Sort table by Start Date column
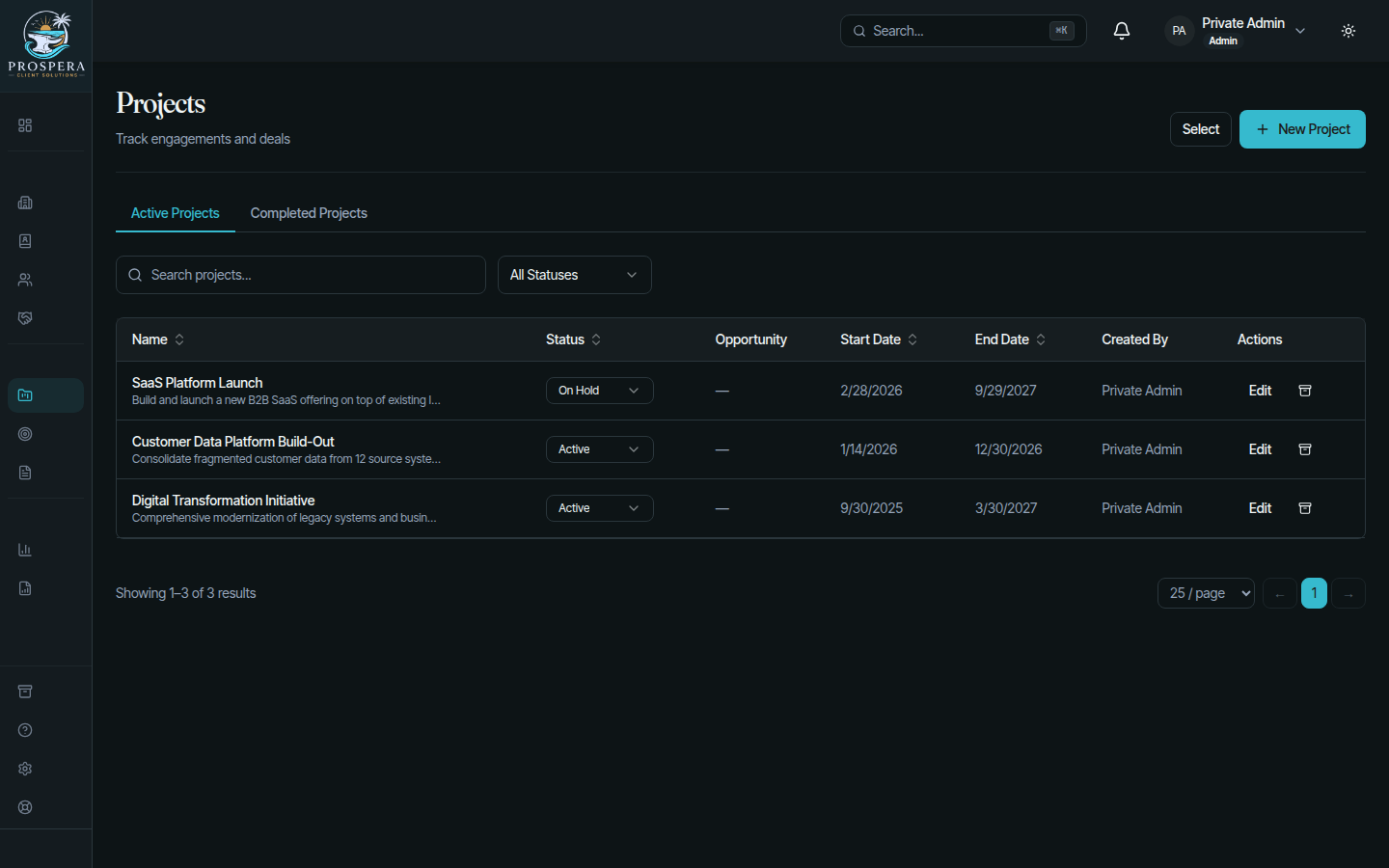Image resolution: width=1389 pixels, height=868 pixels. pyautogui.click(x=879, y=339)
